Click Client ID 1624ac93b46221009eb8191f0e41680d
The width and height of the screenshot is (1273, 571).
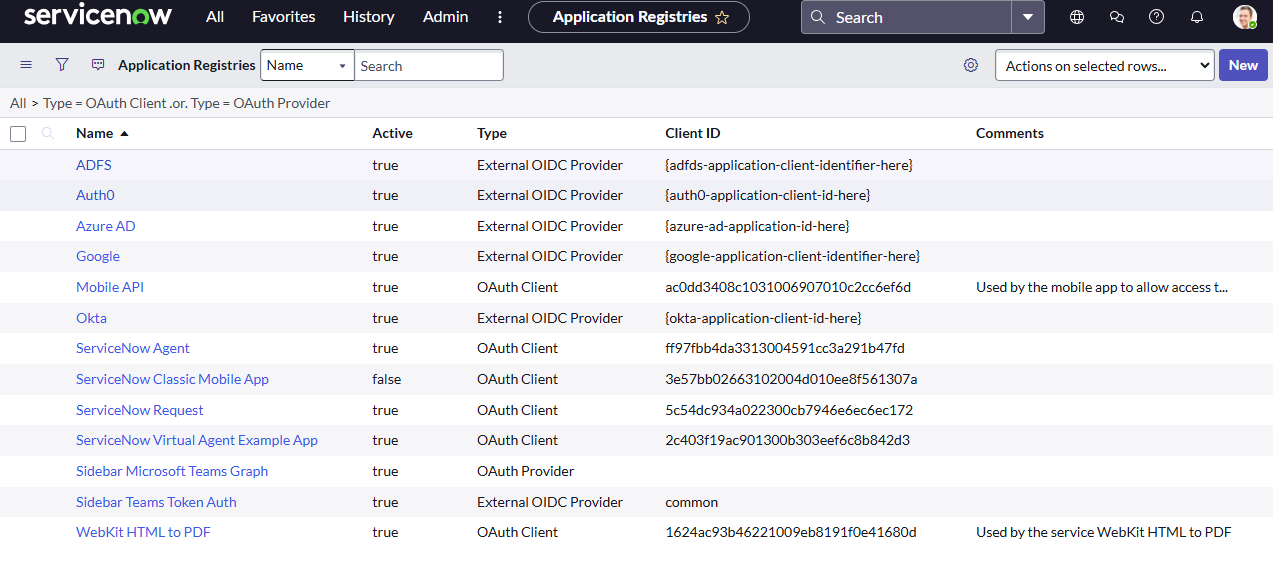click(791, 532)
